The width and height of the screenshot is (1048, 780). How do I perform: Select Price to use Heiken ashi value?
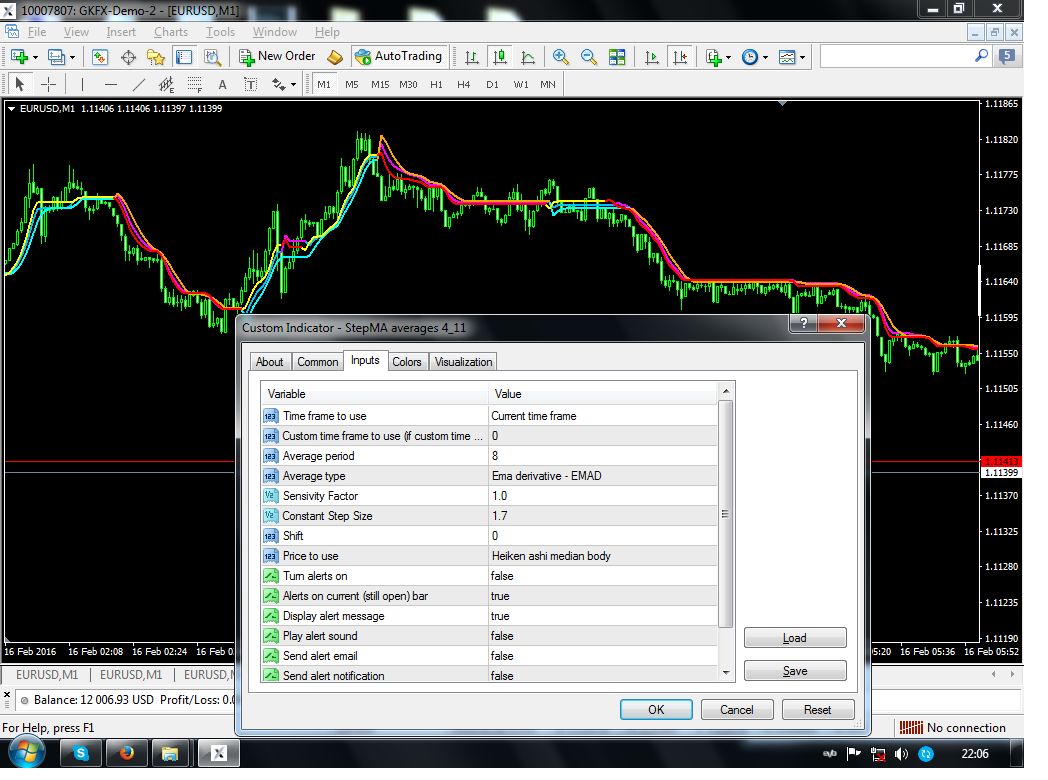603,556
